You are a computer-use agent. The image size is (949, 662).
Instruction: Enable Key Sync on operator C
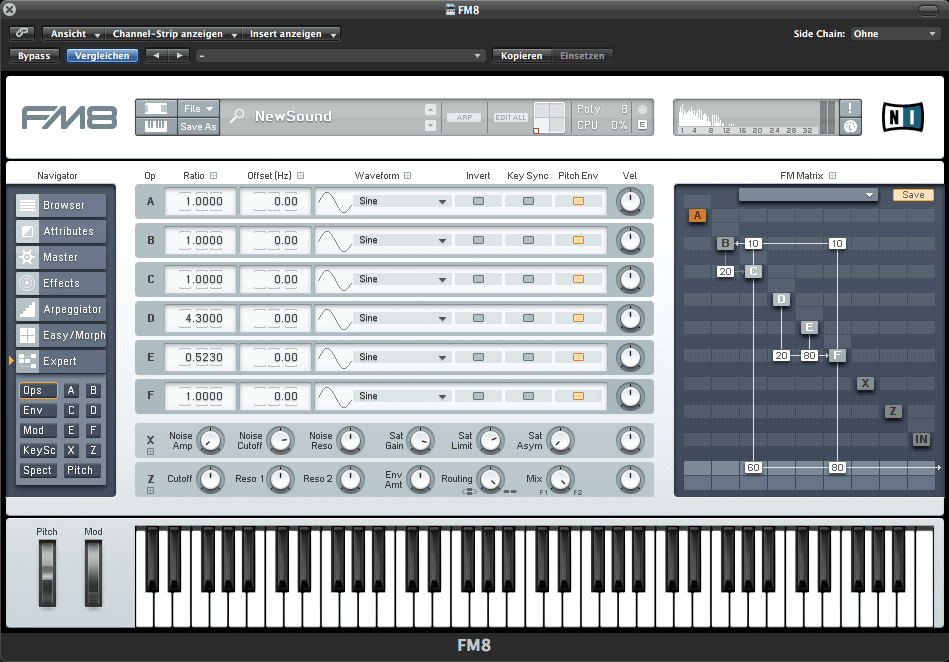(528, 279)
